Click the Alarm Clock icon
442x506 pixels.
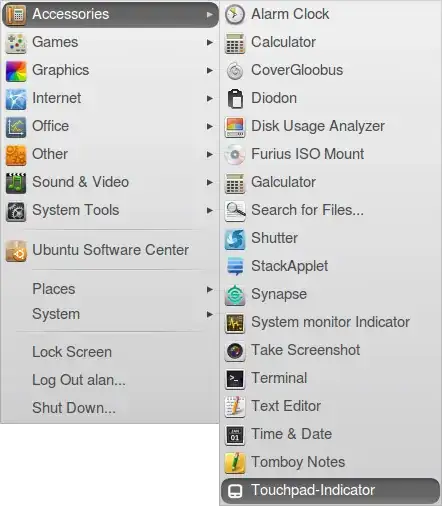pos(235,14)
